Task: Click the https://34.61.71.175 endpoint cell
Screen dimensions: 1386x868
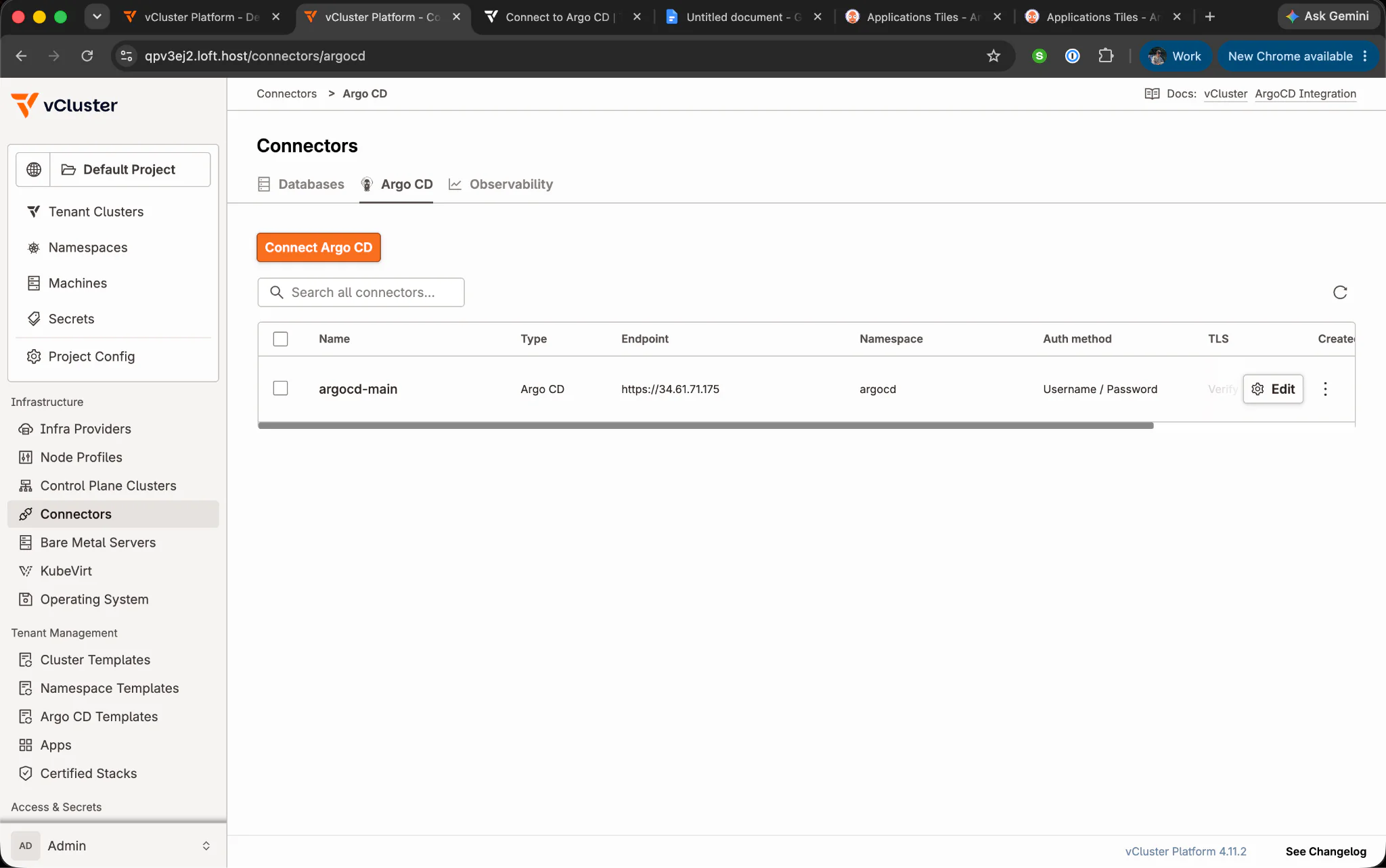Action: coord(670,389)
